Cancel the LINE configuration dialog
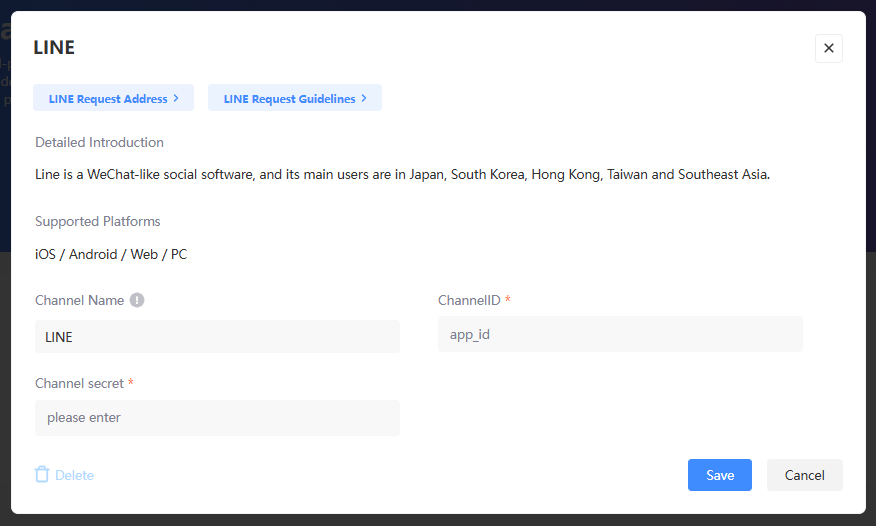The width and height of the screenshot is (876, 526). (x=804, y=475)
